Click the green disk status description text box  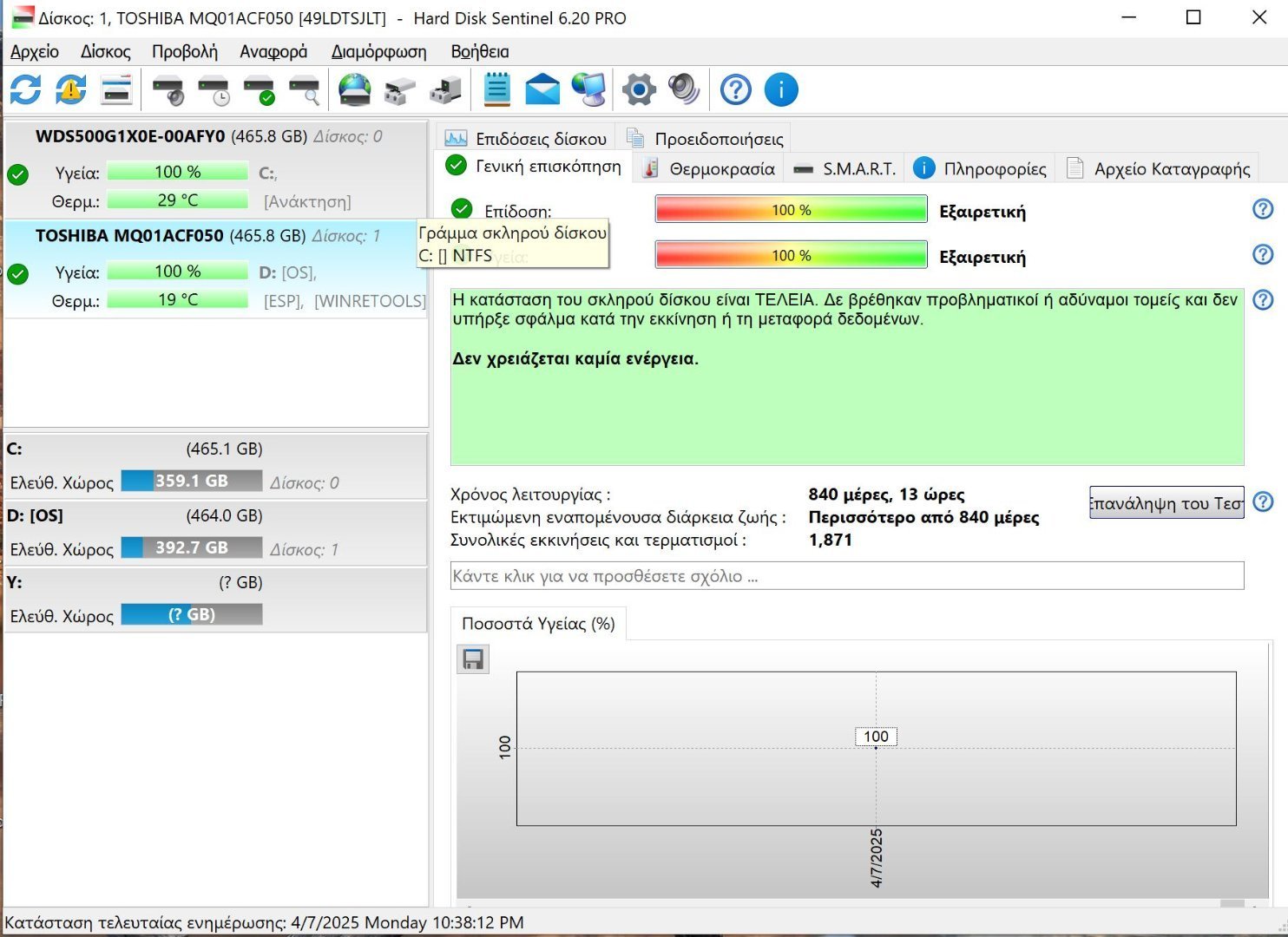click(x=847, y=377)
